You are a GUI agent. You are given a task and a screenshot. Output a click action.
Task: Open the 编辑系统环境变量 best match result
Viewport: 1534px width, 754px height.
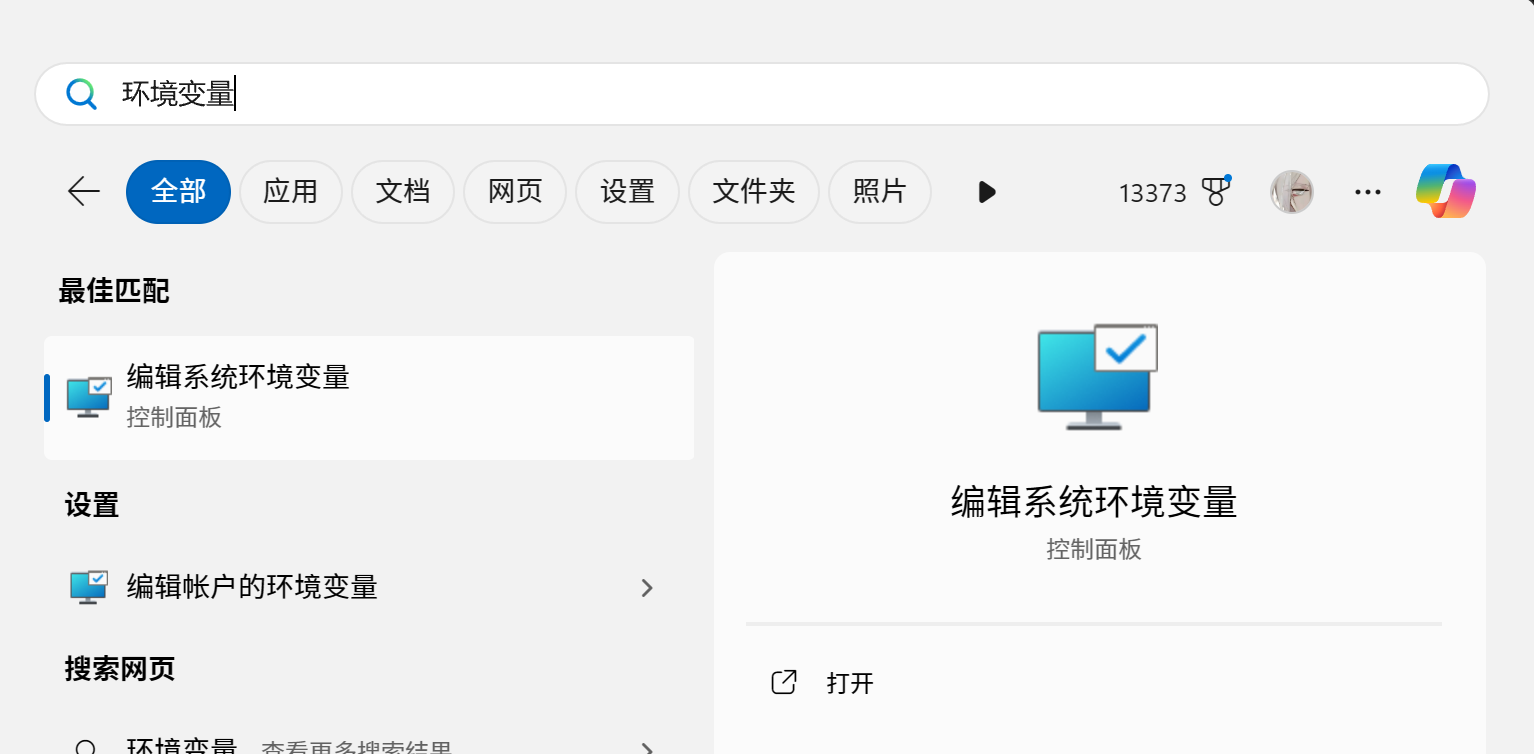coord(368,398)
